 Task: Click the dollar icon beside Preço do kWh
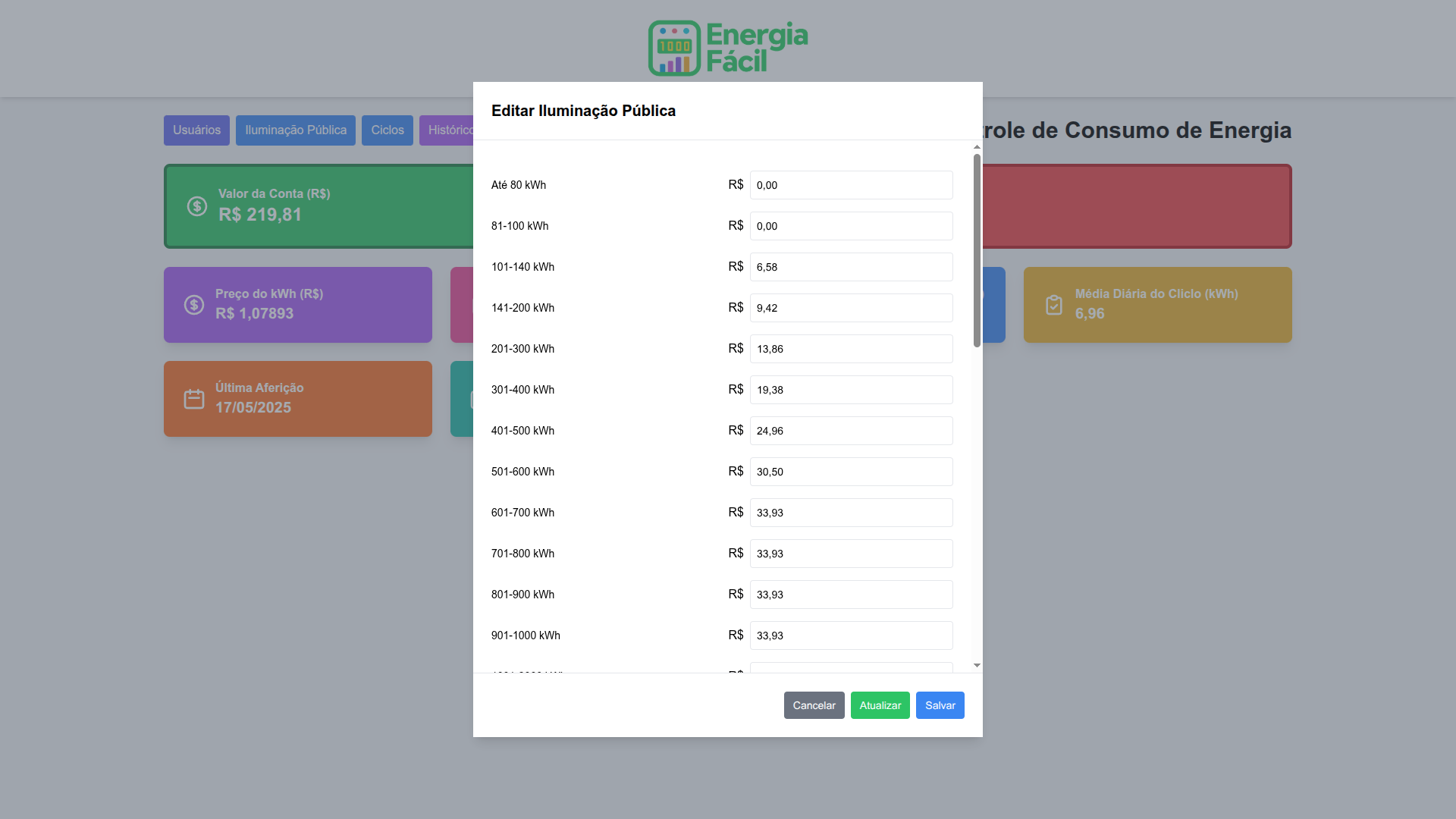point(194,305)
